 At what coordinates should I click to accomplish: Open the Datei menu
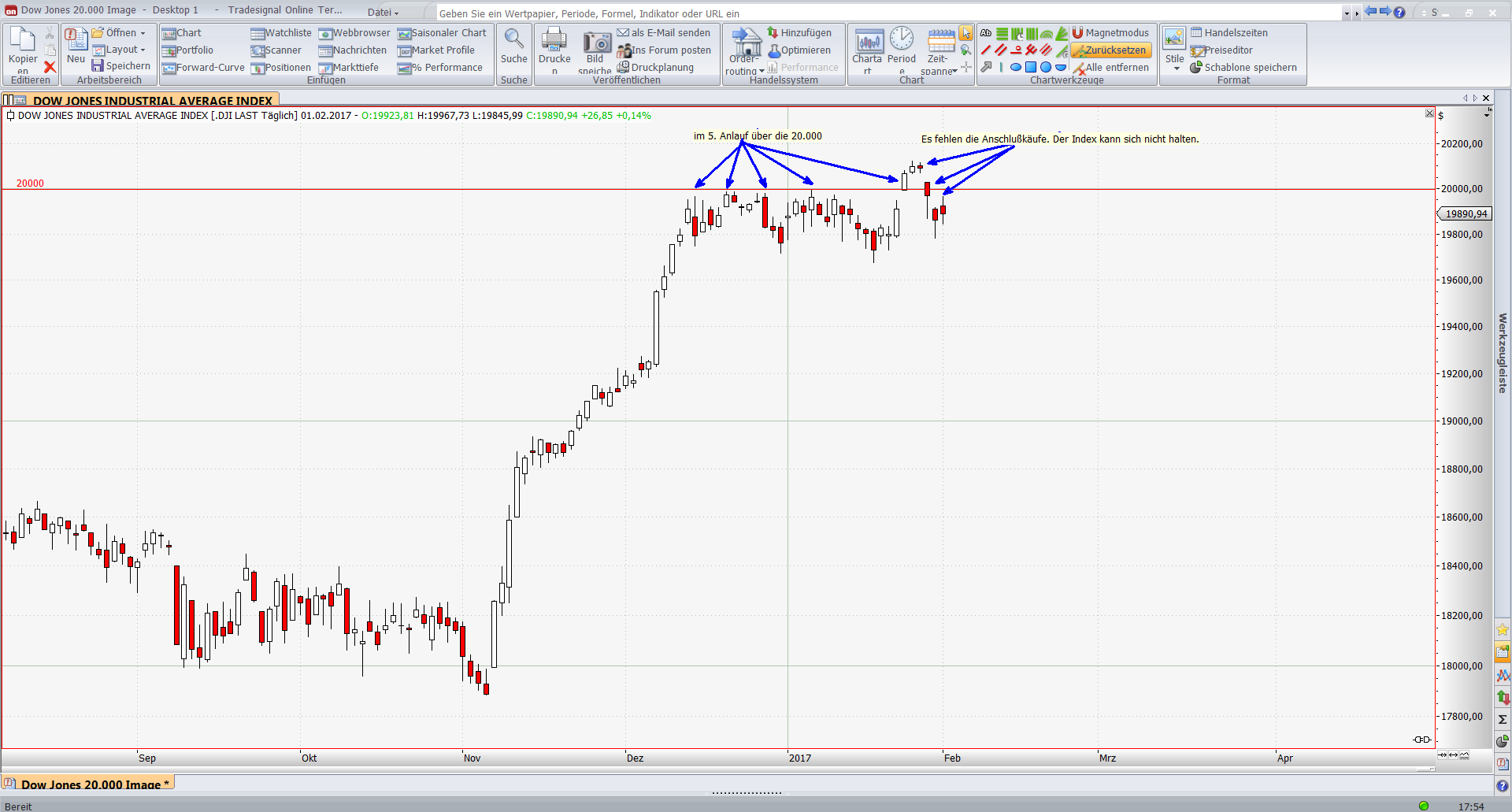click(383, 12)
